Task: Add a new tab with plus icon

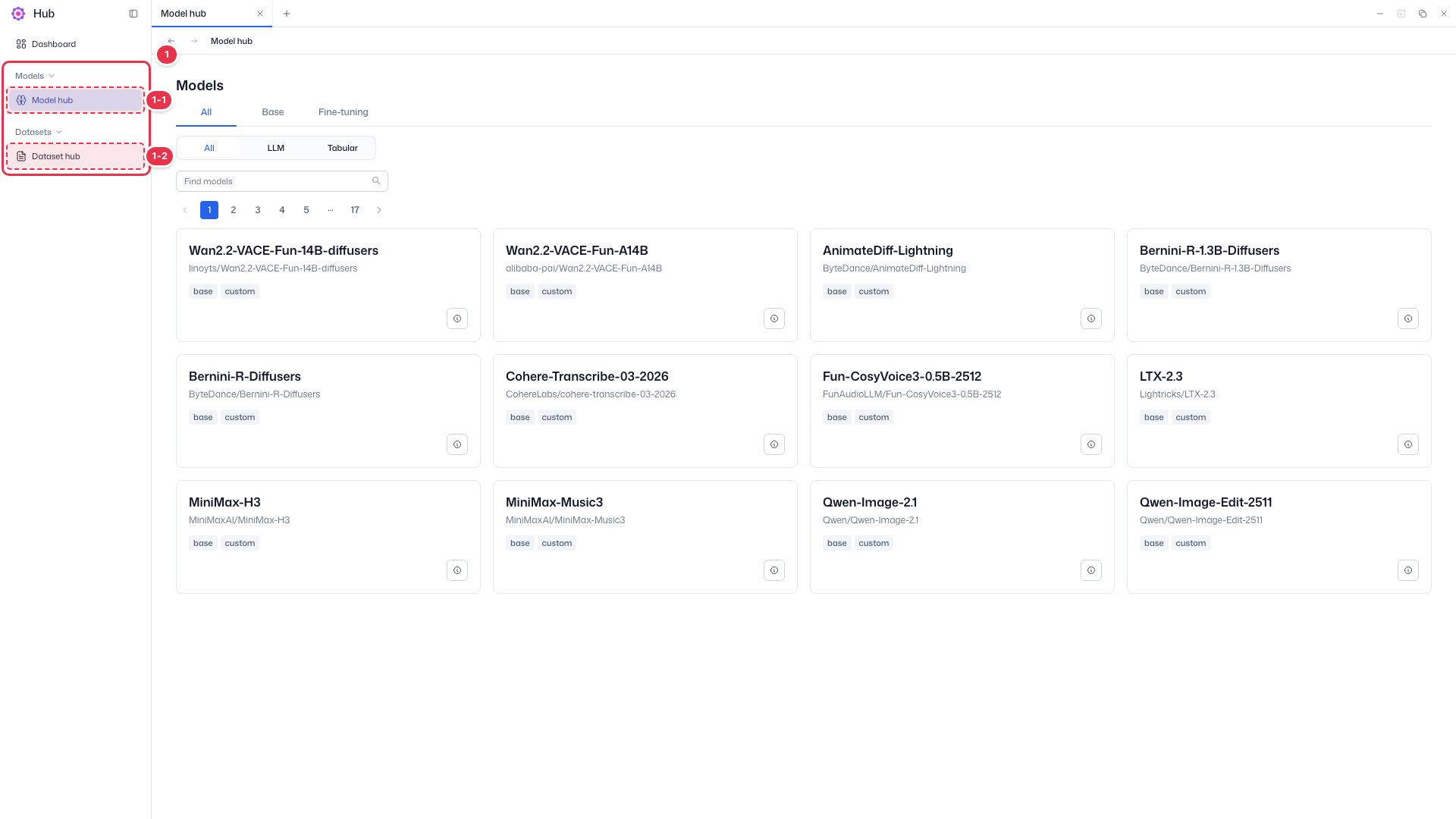Action: pyautogui.click(x=287, y=14)
